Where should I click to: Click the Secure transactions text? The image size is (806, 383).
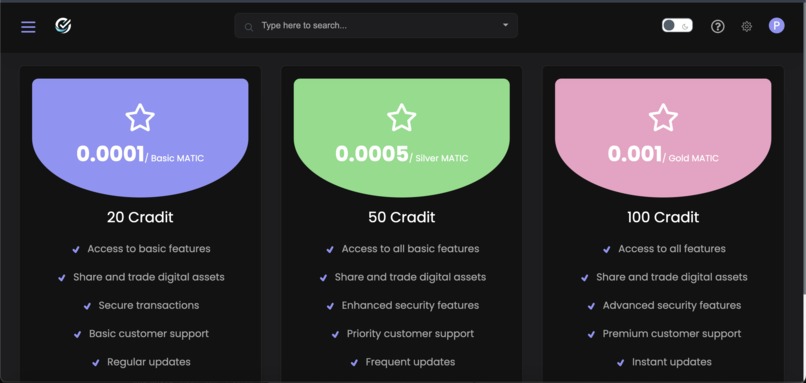pyautogui.click(x=149, y=305)
